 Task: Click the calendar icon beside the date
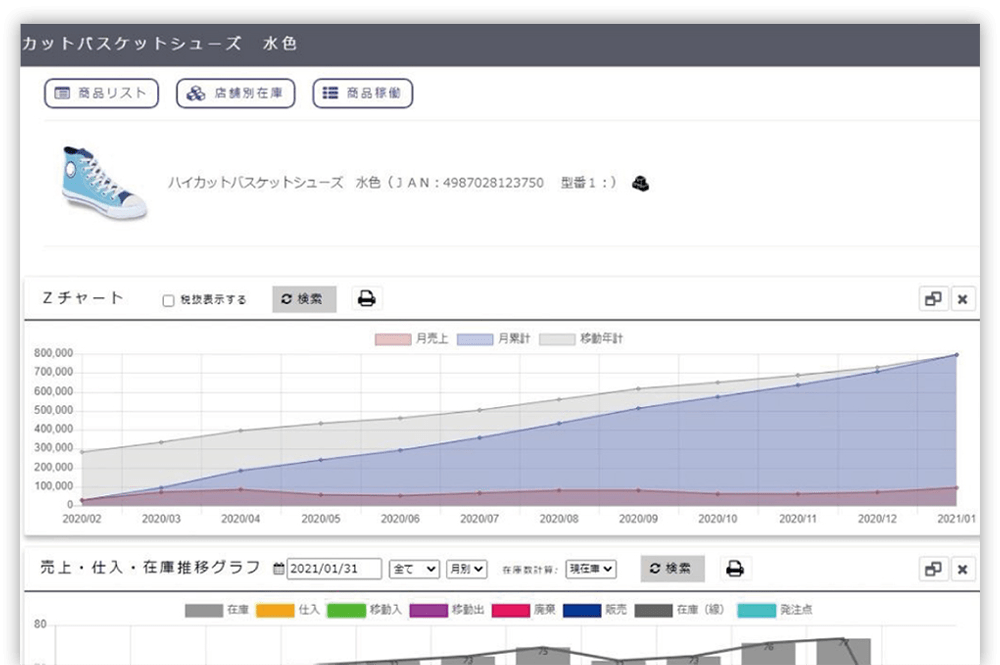[279, 569]
